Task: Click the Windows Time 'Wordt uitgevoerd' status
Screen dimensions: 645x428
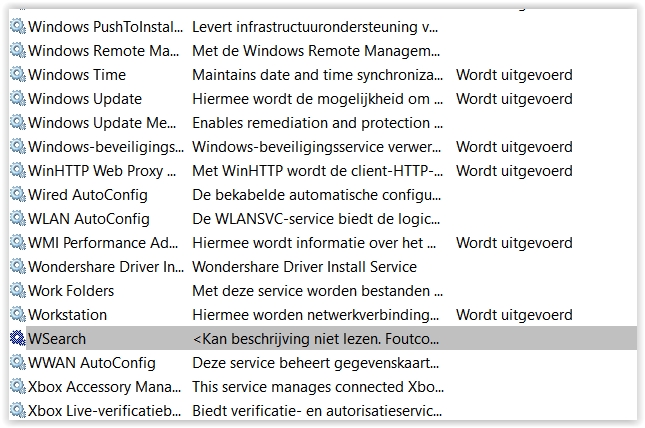Action: pyautogui.click(x=514, y=75)
